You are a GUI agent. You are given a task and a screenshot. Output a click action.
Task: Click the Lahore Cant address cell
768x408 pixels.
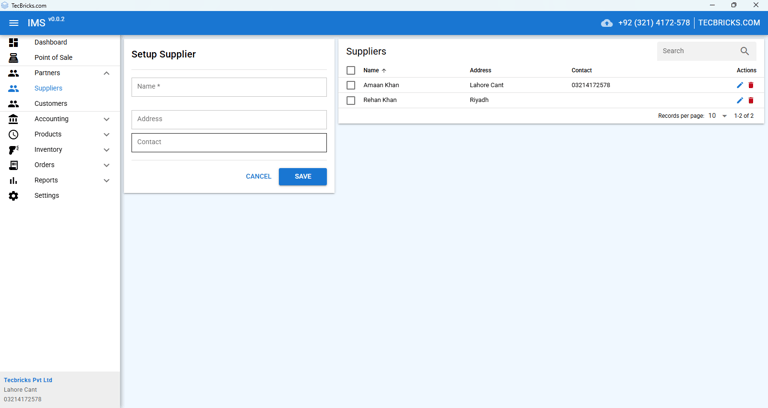coord(486,85)
